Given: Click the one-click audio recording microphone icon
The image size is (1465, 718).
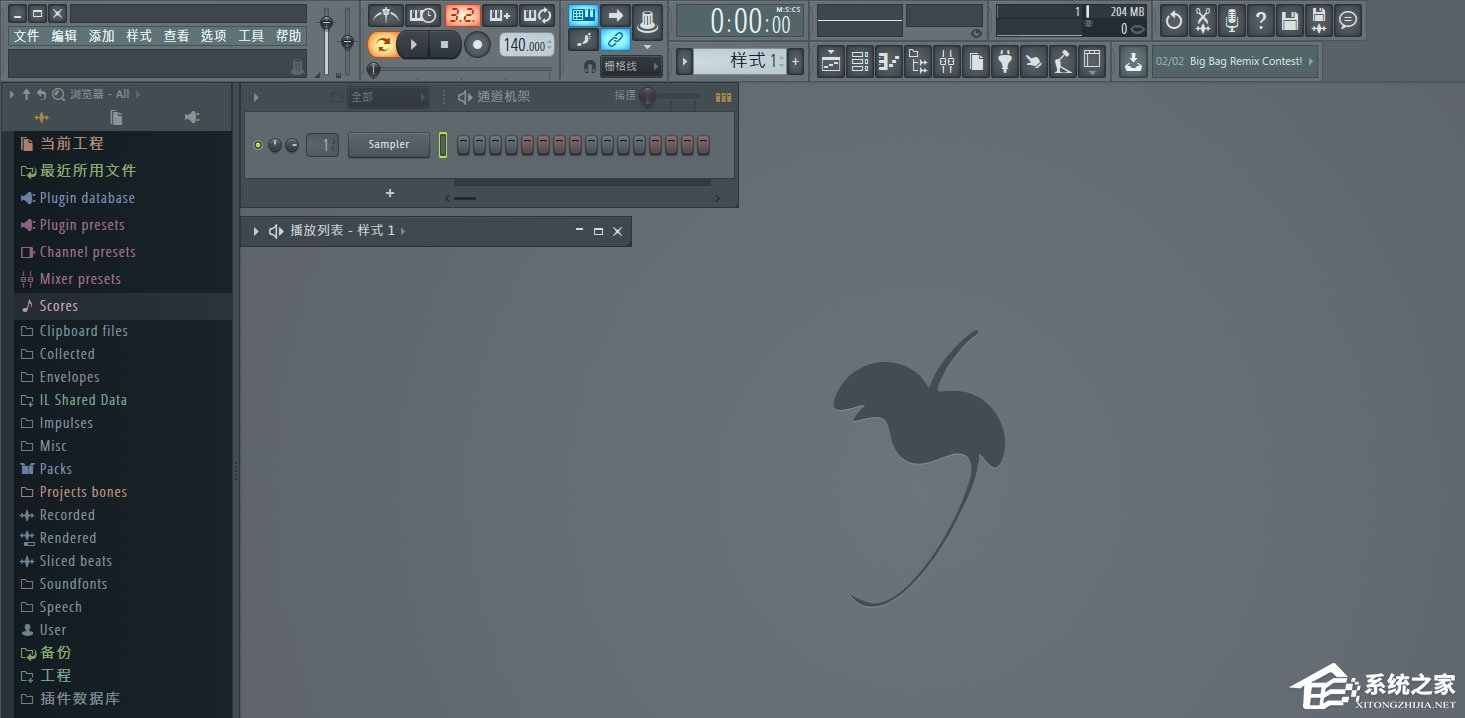Looking at the screenshot, I should [x=1230, y=18].
